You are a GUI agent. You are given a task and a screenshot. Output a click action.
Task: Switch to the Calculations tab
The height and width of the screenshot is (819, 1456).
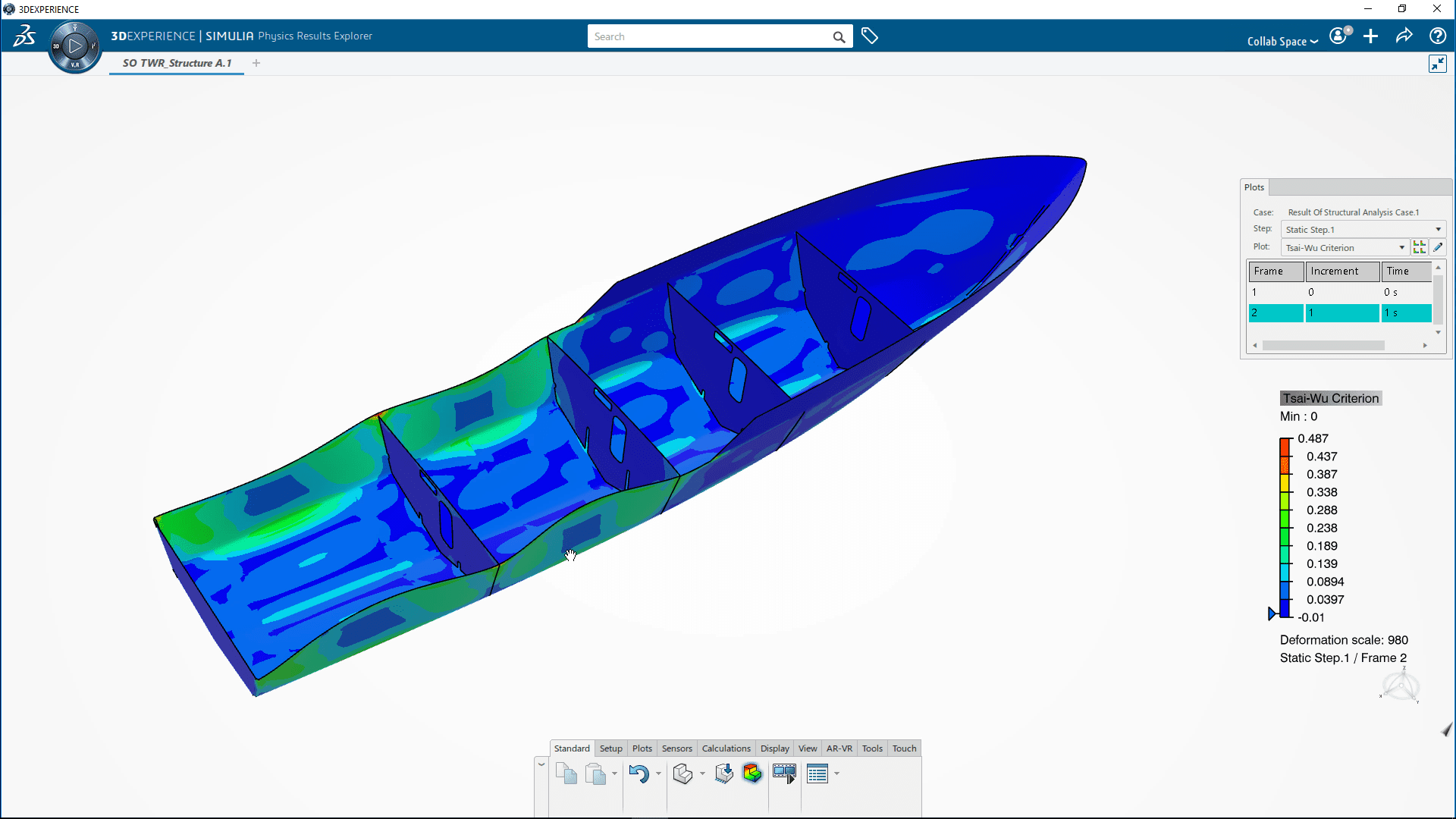pyautogui.click(x=726, y=748)
